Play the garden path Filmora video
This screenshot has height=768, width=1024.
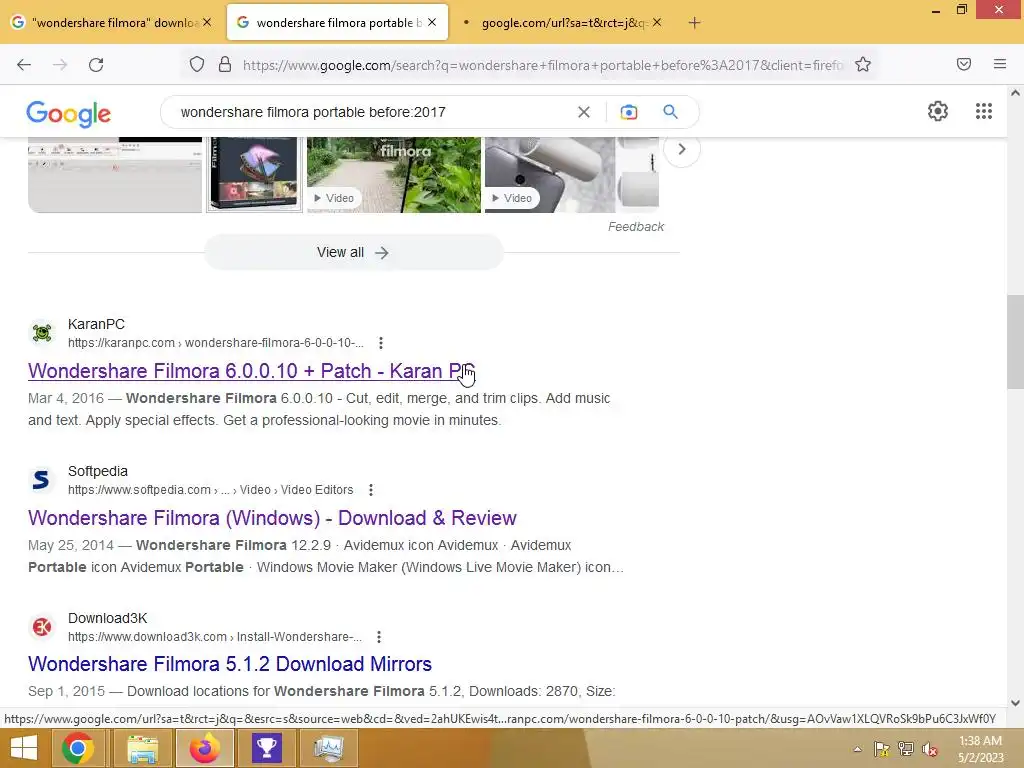(394, 174)
